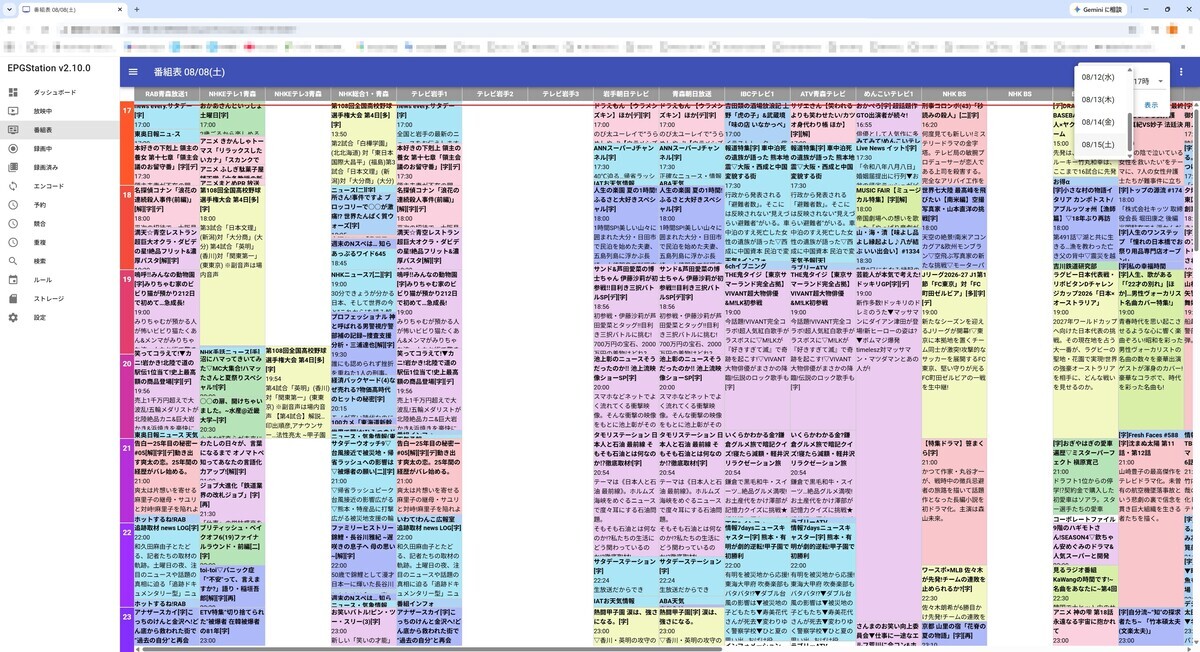Select the テレビ岩手3 channel header
The width and height of the screenshot is (1200, 652).
[559, 94]
